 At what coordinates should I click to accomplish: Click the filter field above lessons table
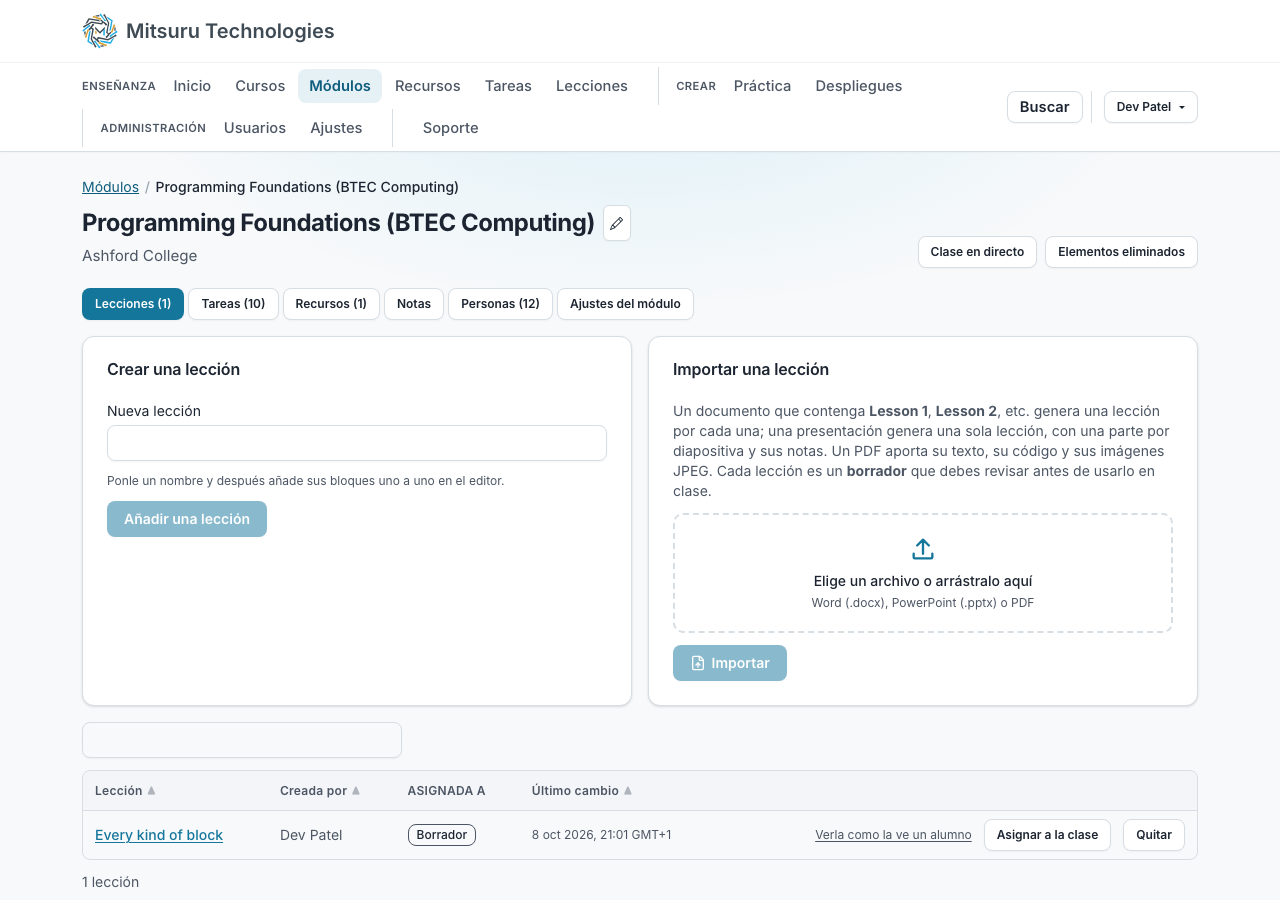coord(242,740)
